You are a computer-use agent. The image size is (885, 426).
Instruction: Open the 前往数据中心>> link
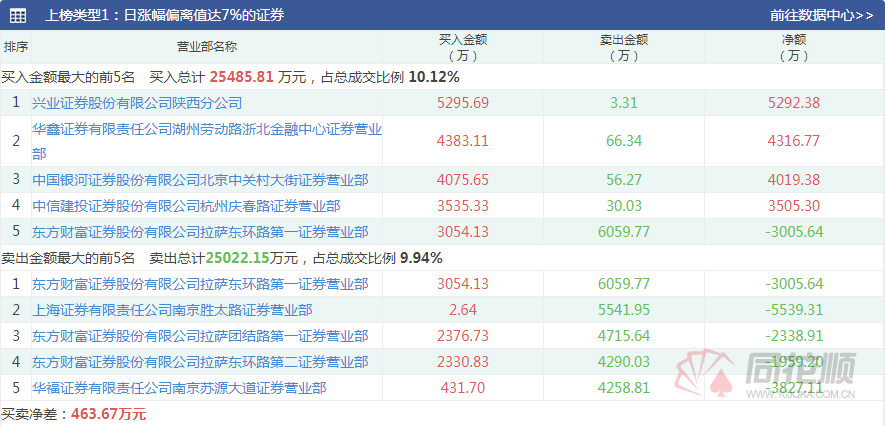pyautogui.click(x=821, y=15)
